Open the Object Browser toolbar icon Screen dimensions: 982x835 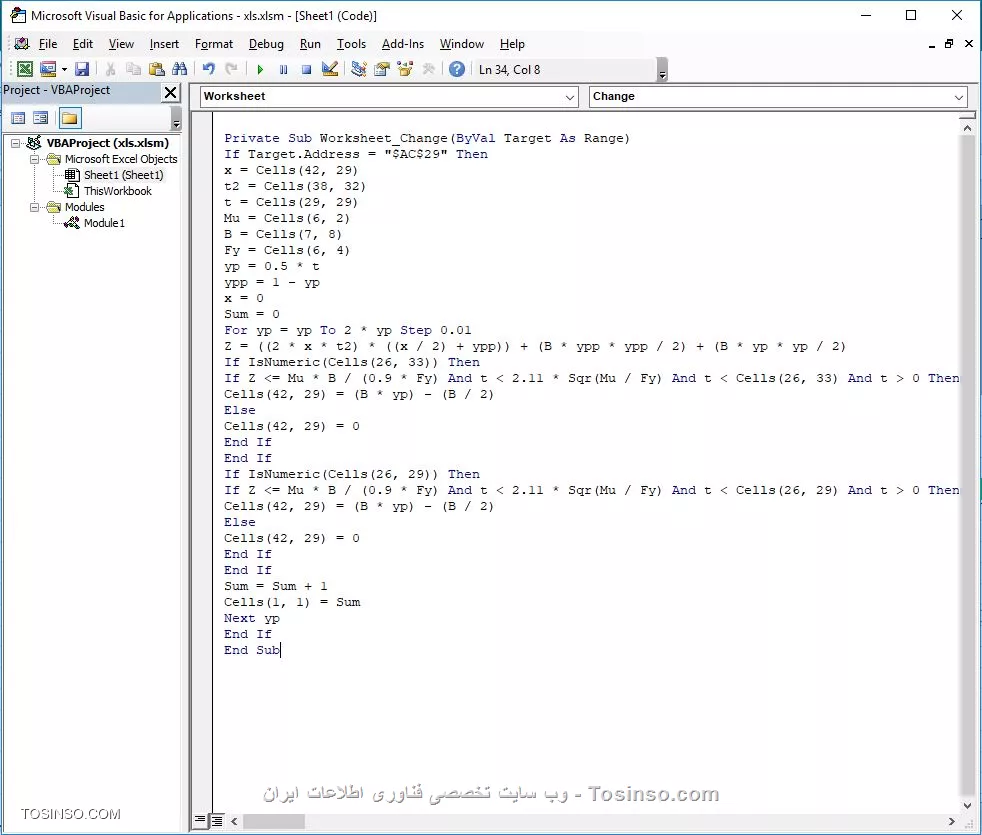(405, 69)
